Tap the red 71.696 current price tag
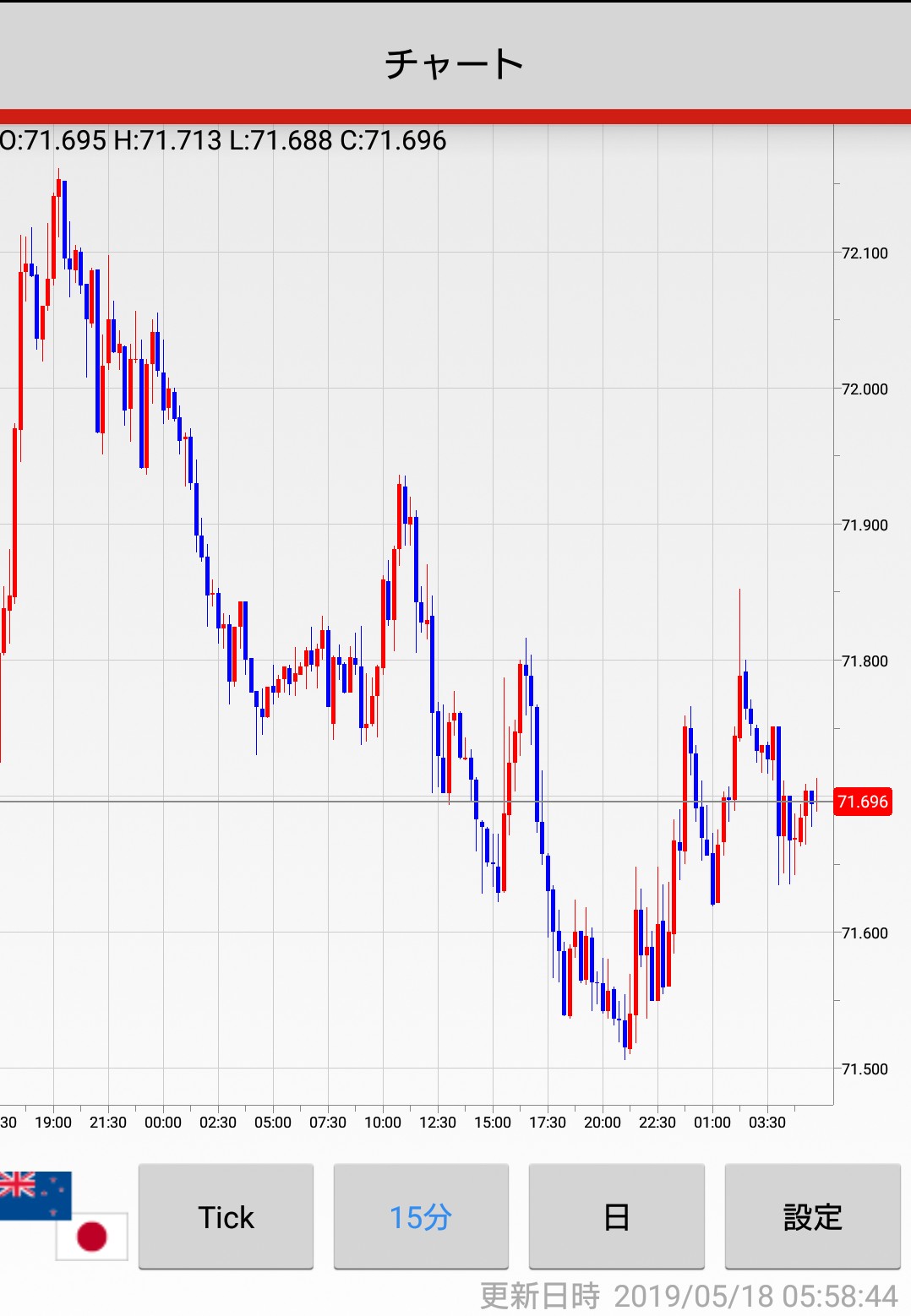Image resolution: width=911 pixels, height=1316 pixels. click(863, 802)
